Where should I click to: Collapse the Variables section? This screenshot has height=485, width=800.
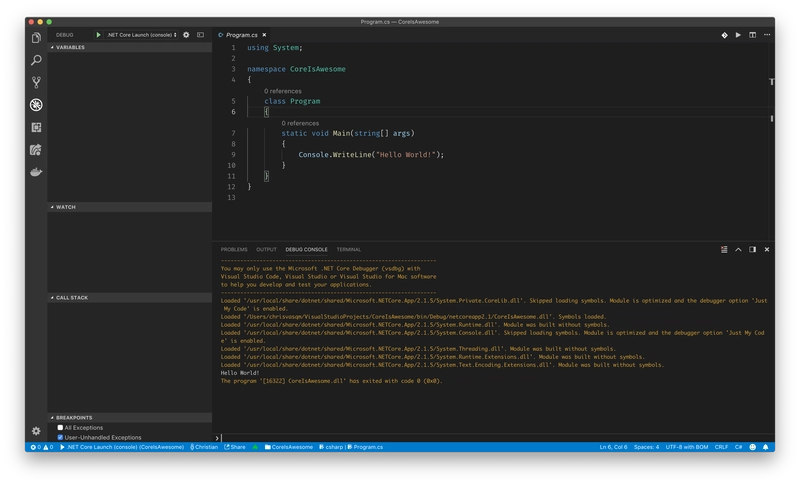point(130,47)
